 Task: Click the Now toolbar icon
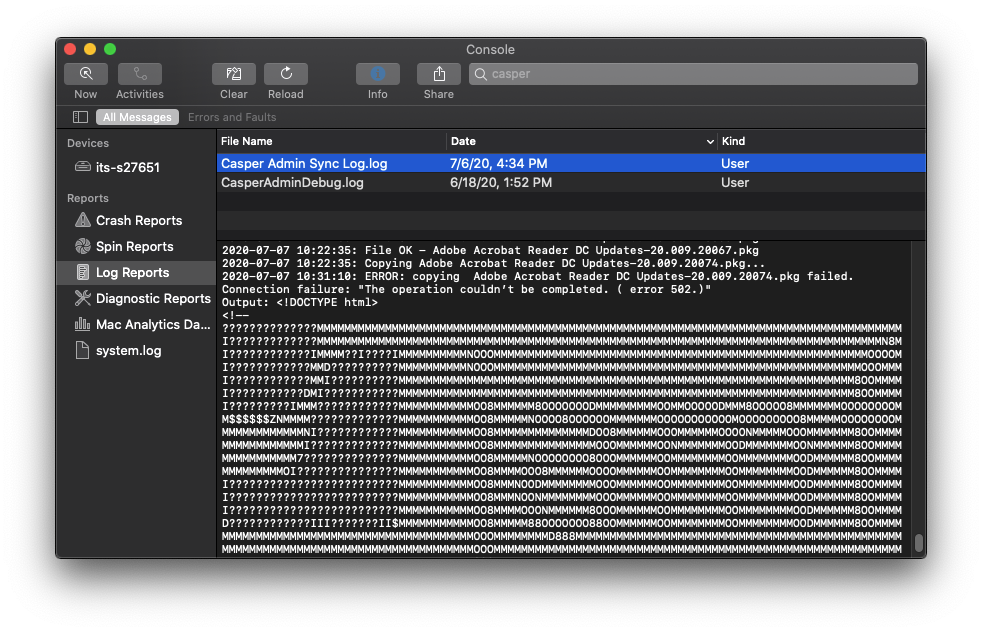coord(86,74)
